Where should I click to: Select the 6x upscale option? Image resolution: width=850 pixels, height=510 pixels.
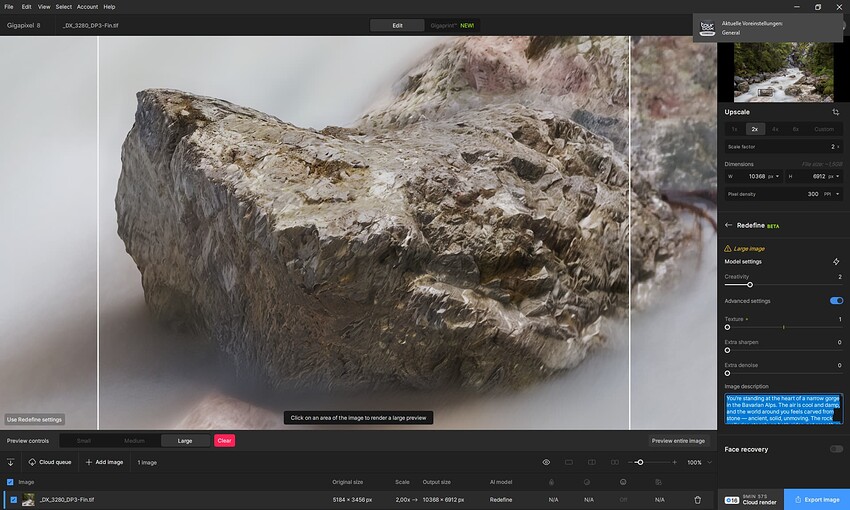tap(795, 129)
